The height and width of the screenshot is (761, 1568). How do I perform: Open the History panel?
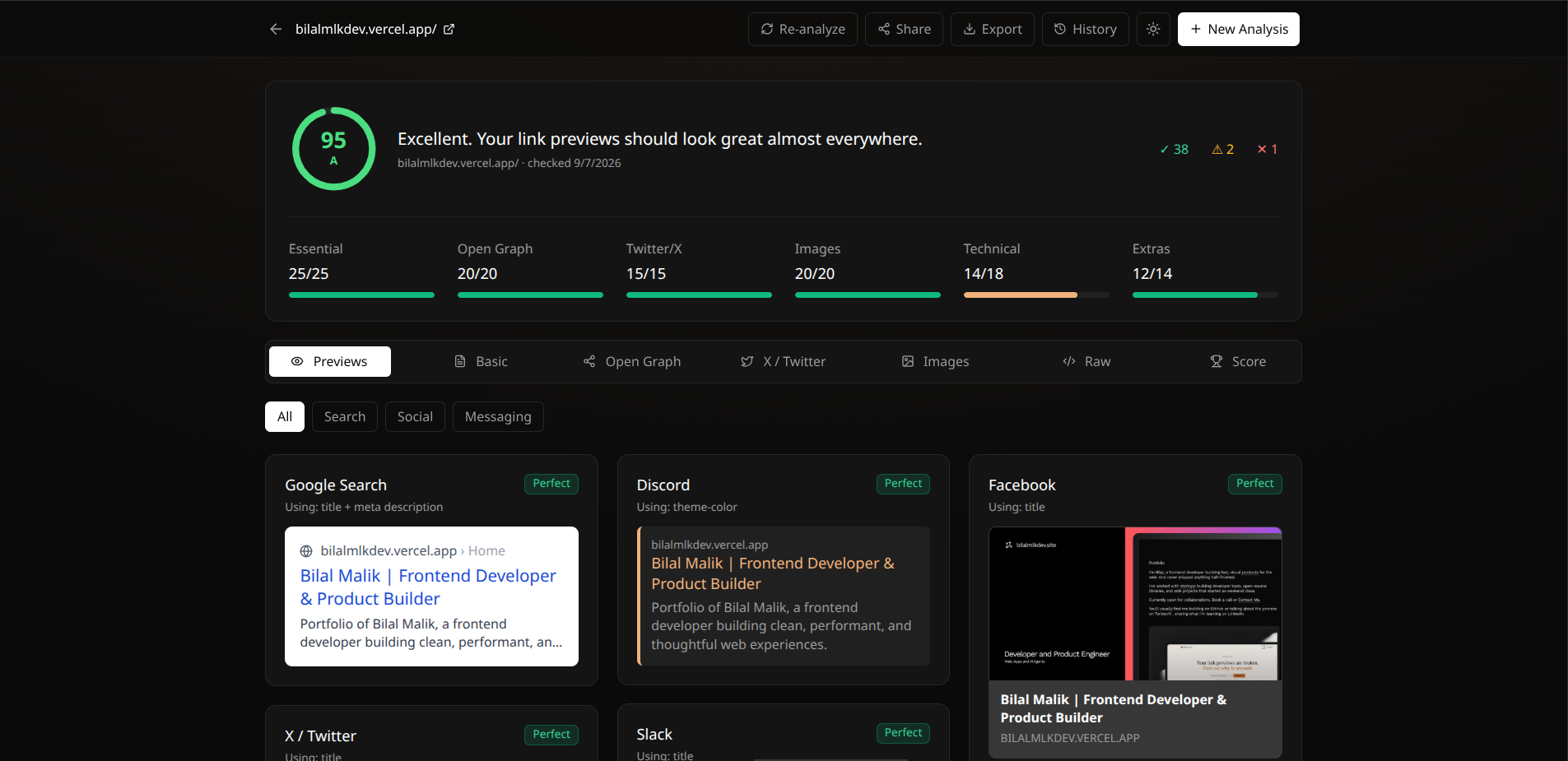tap(1085, 30)
